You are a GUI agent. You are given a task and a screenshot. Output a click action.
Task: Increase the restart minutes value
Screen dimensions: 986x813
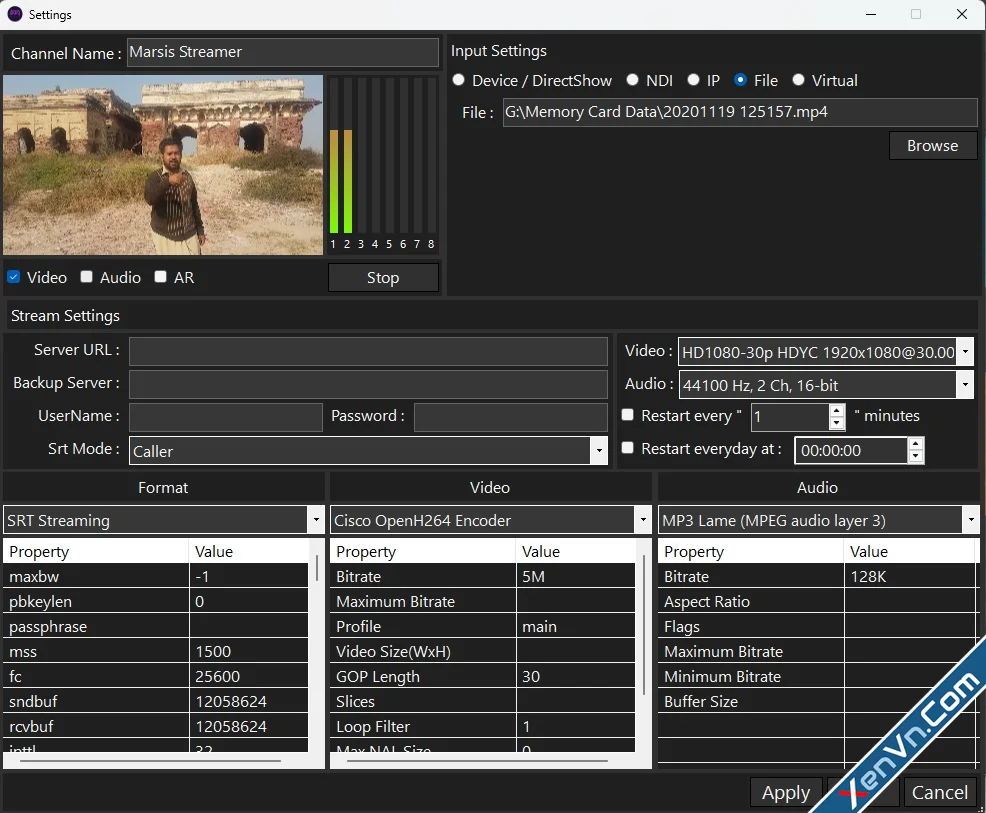point(836,410)
